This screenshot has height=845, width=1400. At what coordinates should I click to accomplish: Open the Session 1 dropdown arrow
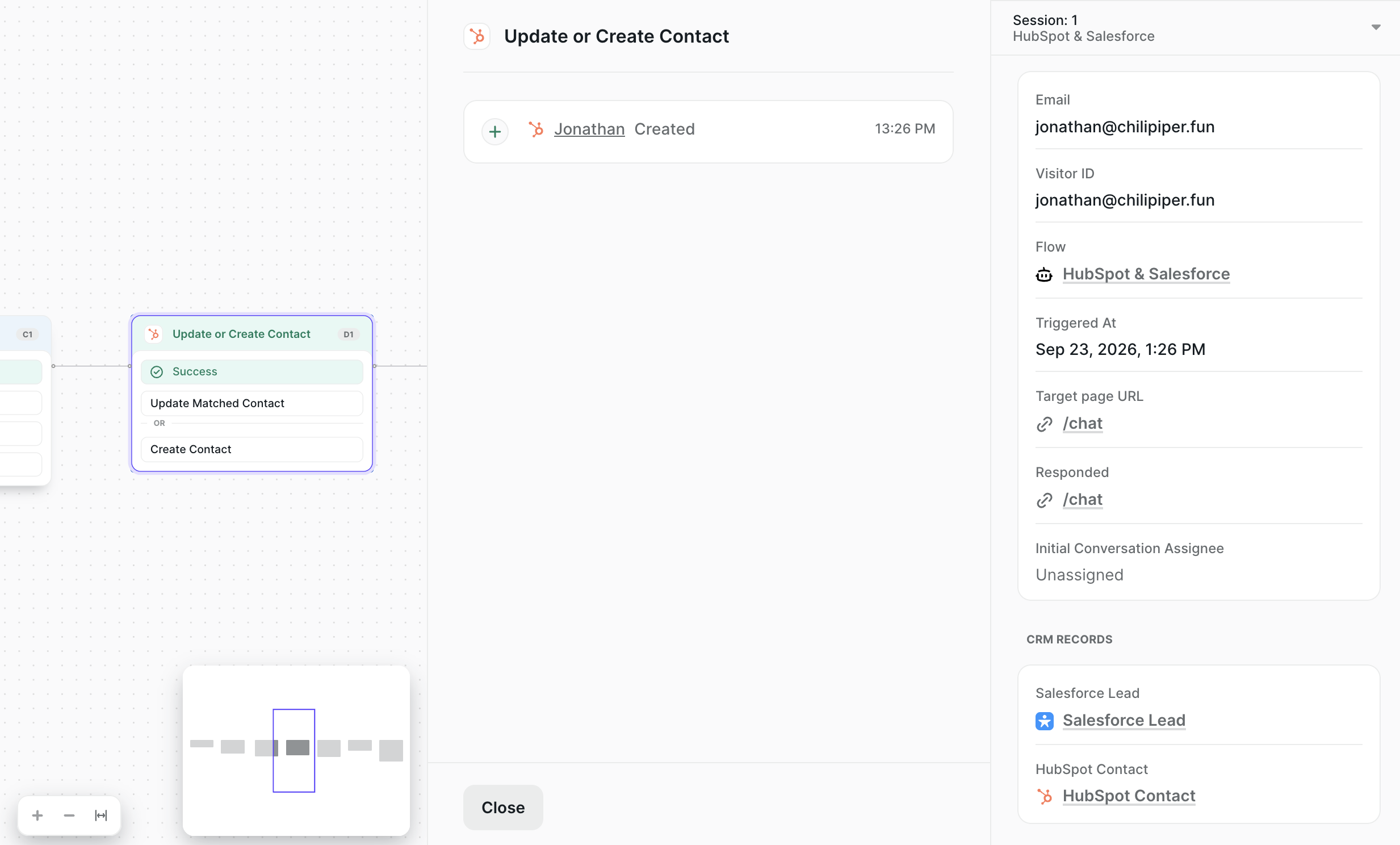[x=1376, y=27]
